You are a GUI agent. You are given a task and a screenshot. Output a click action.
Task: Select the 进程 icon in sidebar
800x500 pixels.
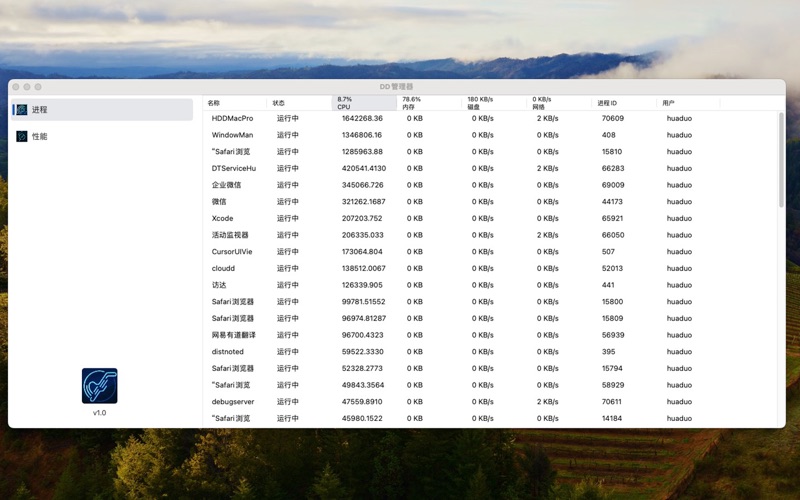tap(21, 110)
